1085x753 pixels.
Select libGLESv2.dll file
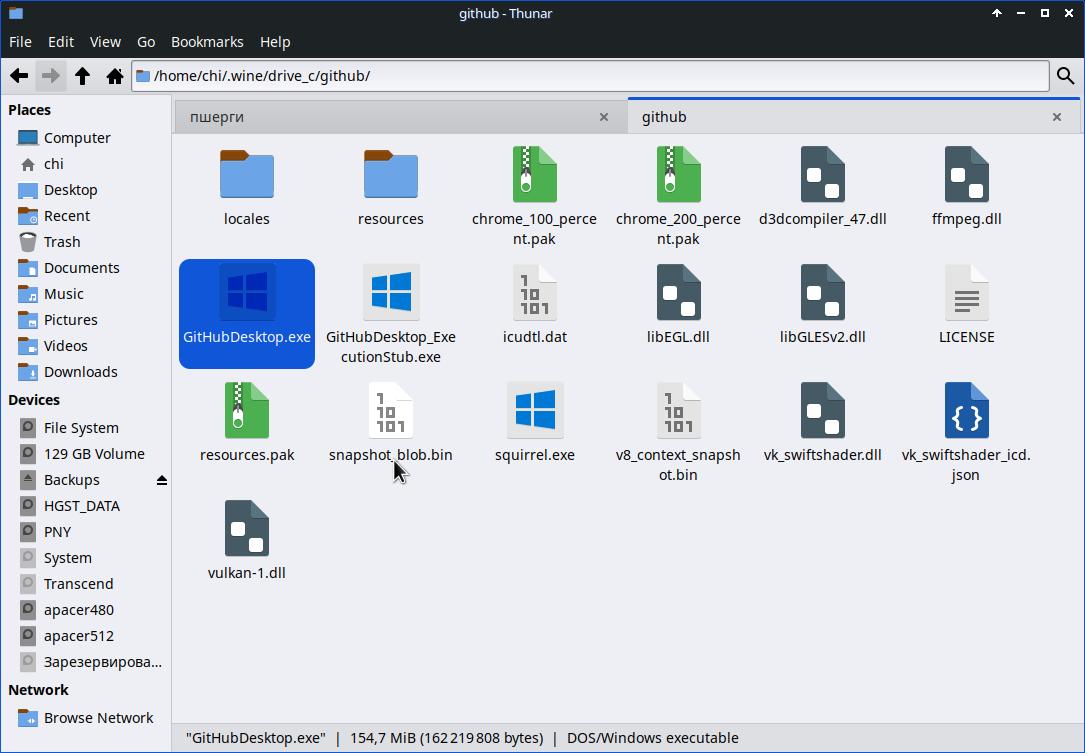(x=822, y=305)
